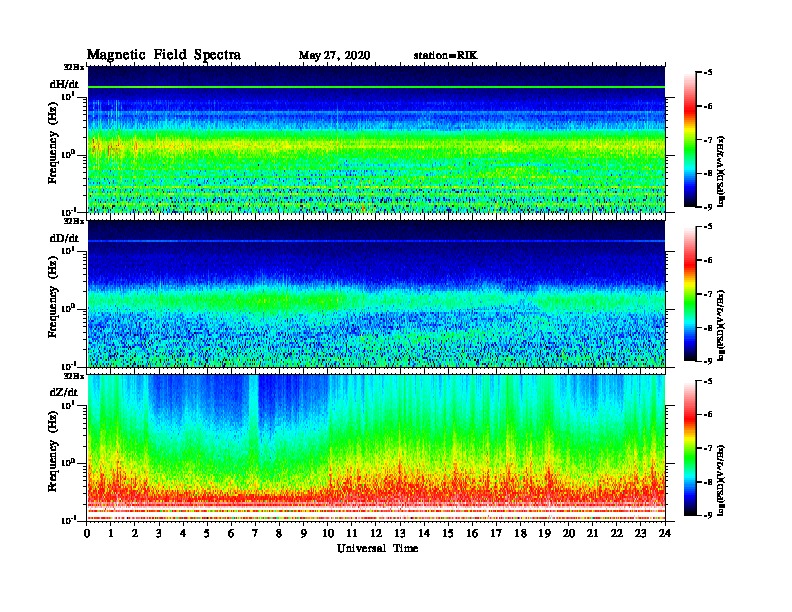The width and height of the screenshot is (792, 612).
Task: Click hour tick label 22 on time axis
Action: (617, 533)
